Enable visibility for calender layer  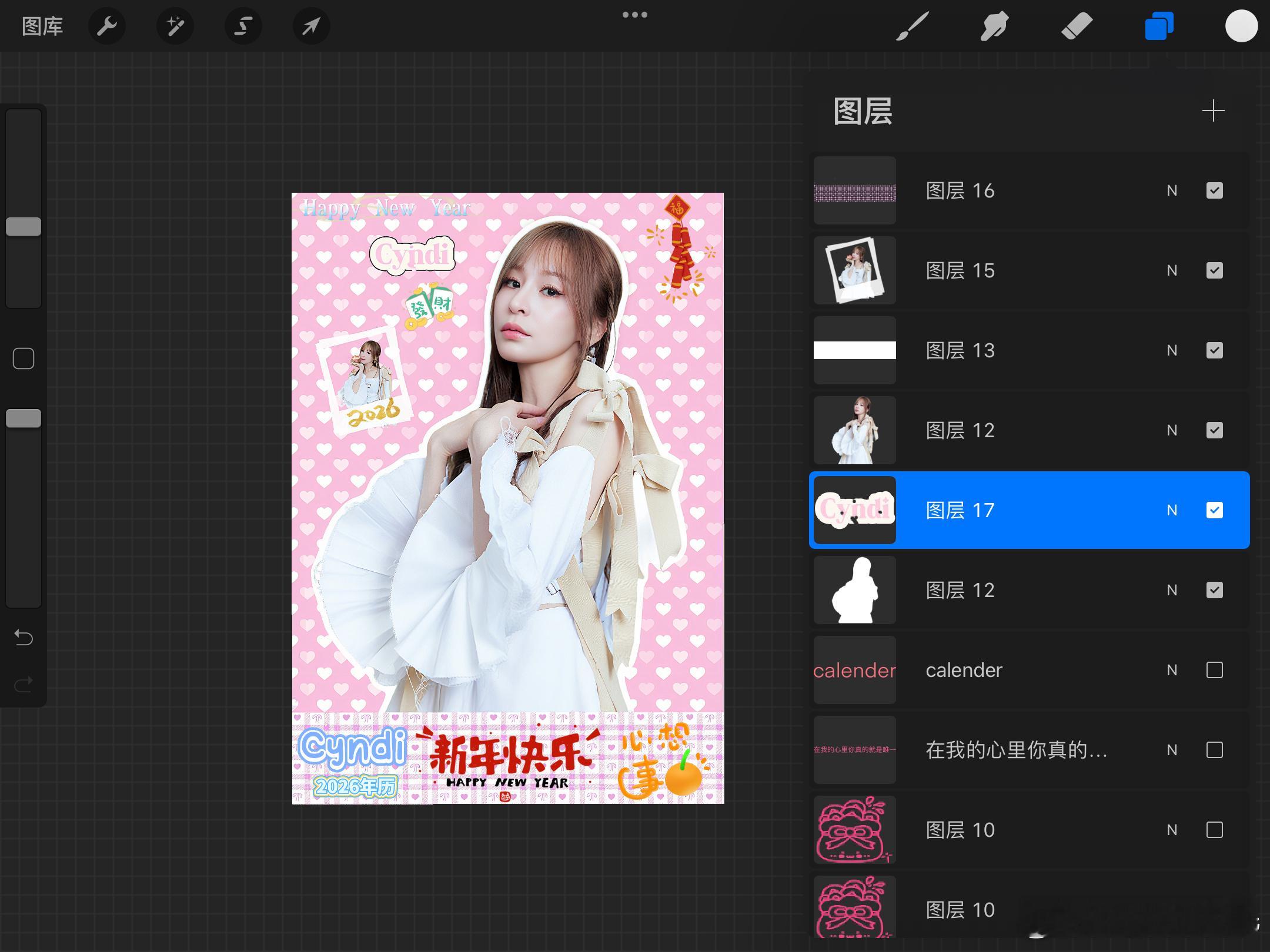coord(1214,670)
